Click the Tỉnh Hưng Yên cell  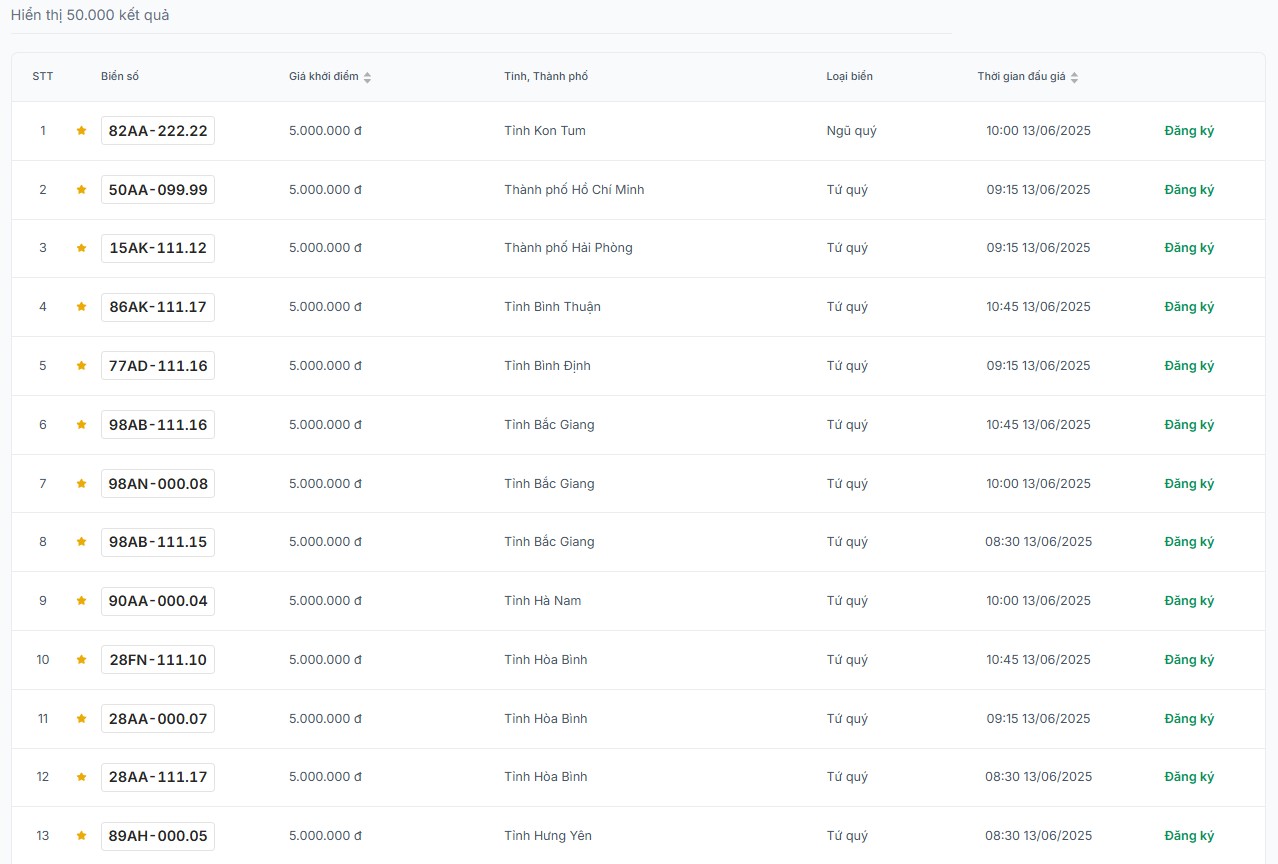click(548, 836)
